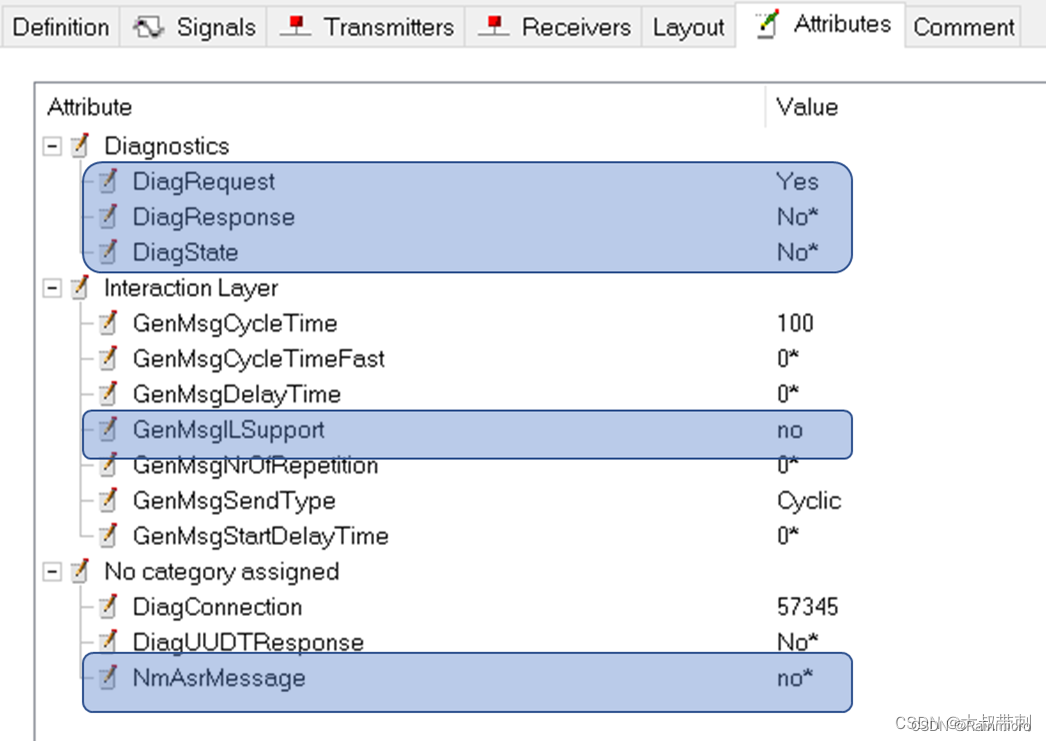The image size is (1046, 741).
Task: Select the GenMsgCycleTime attribute
Action: (235, 323)
